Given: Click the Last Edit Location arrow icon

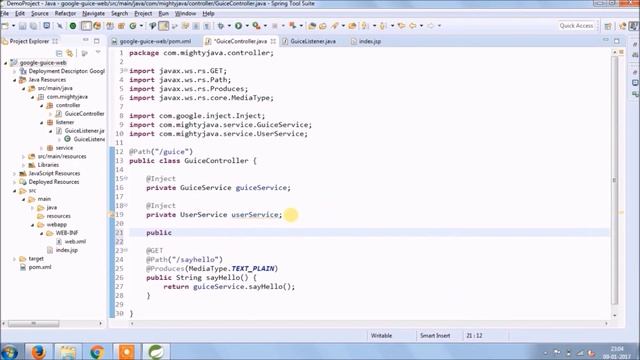Looking at the screenshot, I should (401, 26).
